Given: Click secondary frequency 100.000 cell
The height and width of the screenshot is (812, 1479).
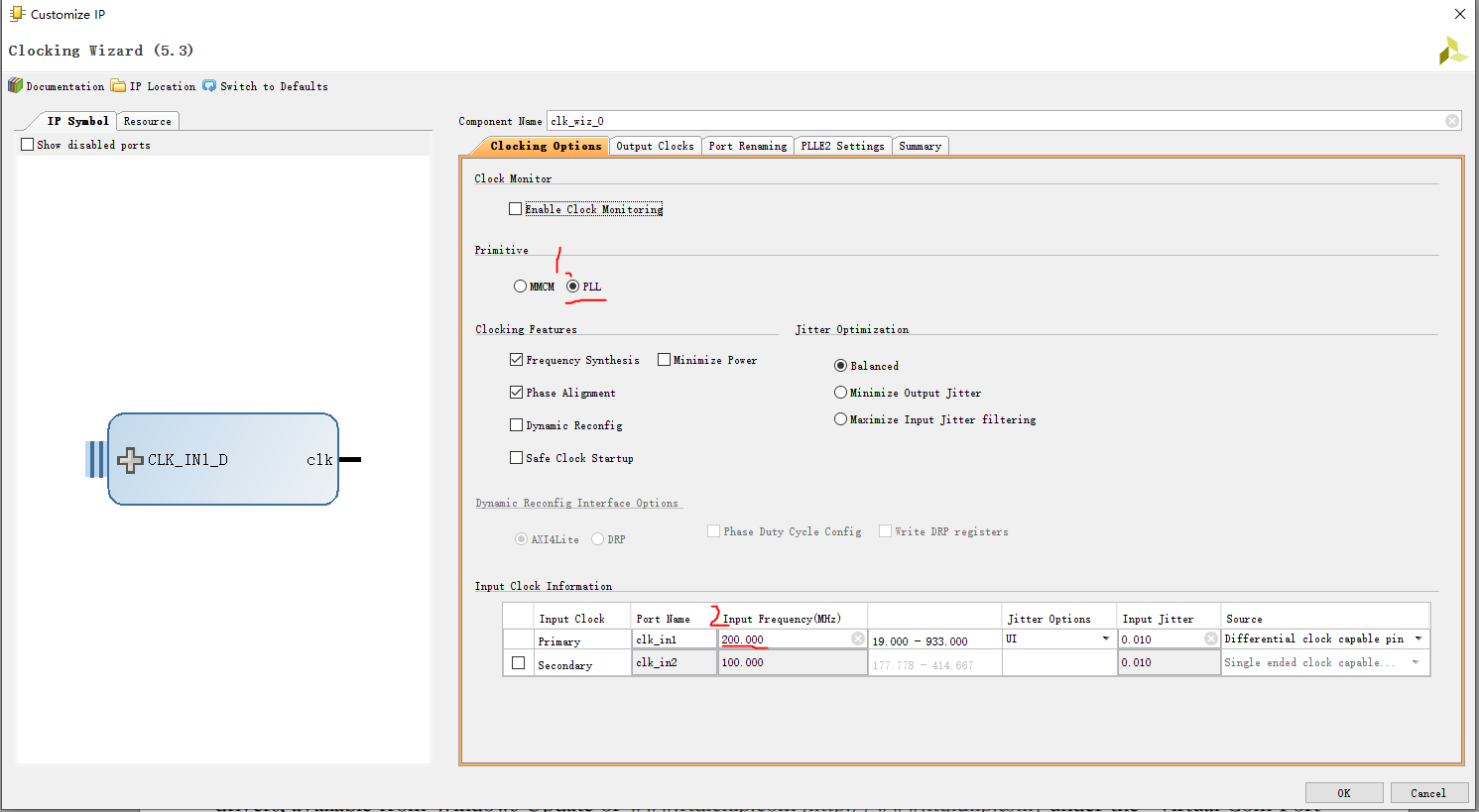Looking at the screenshot, I should (793, 662).
